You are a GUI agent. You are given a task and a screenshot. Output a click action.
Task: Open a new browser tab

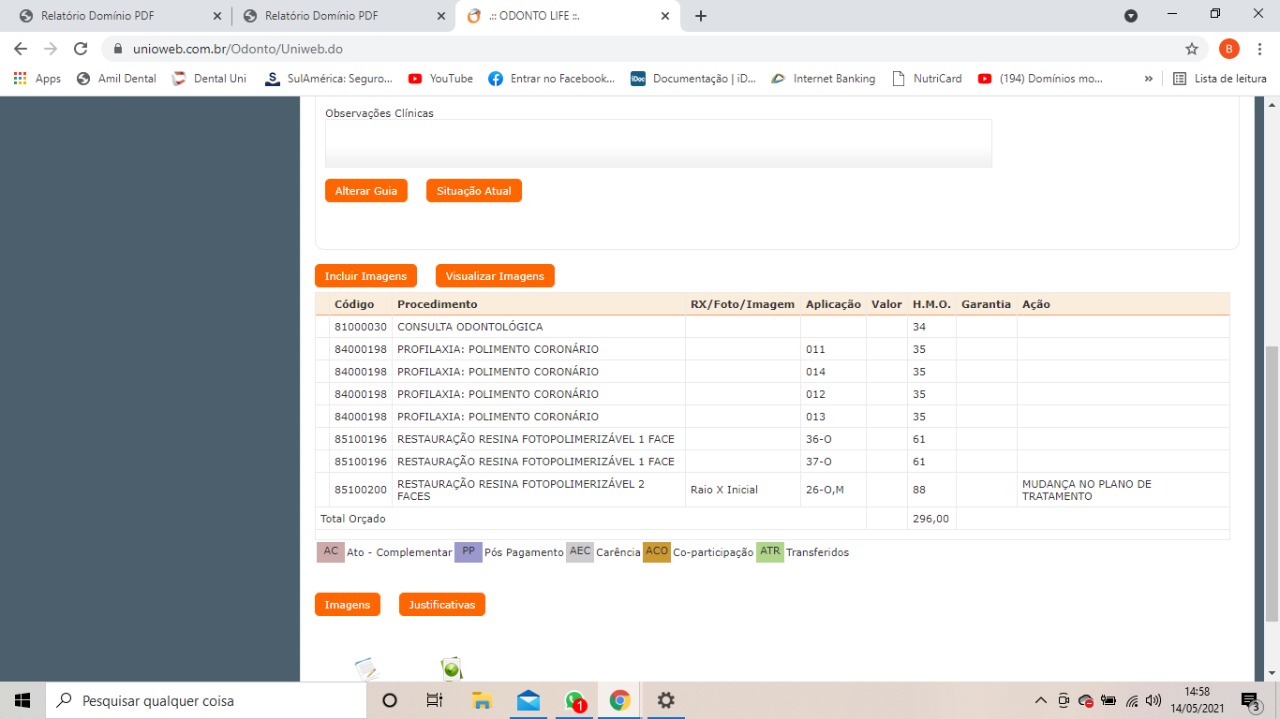click(x=701, y=16)
